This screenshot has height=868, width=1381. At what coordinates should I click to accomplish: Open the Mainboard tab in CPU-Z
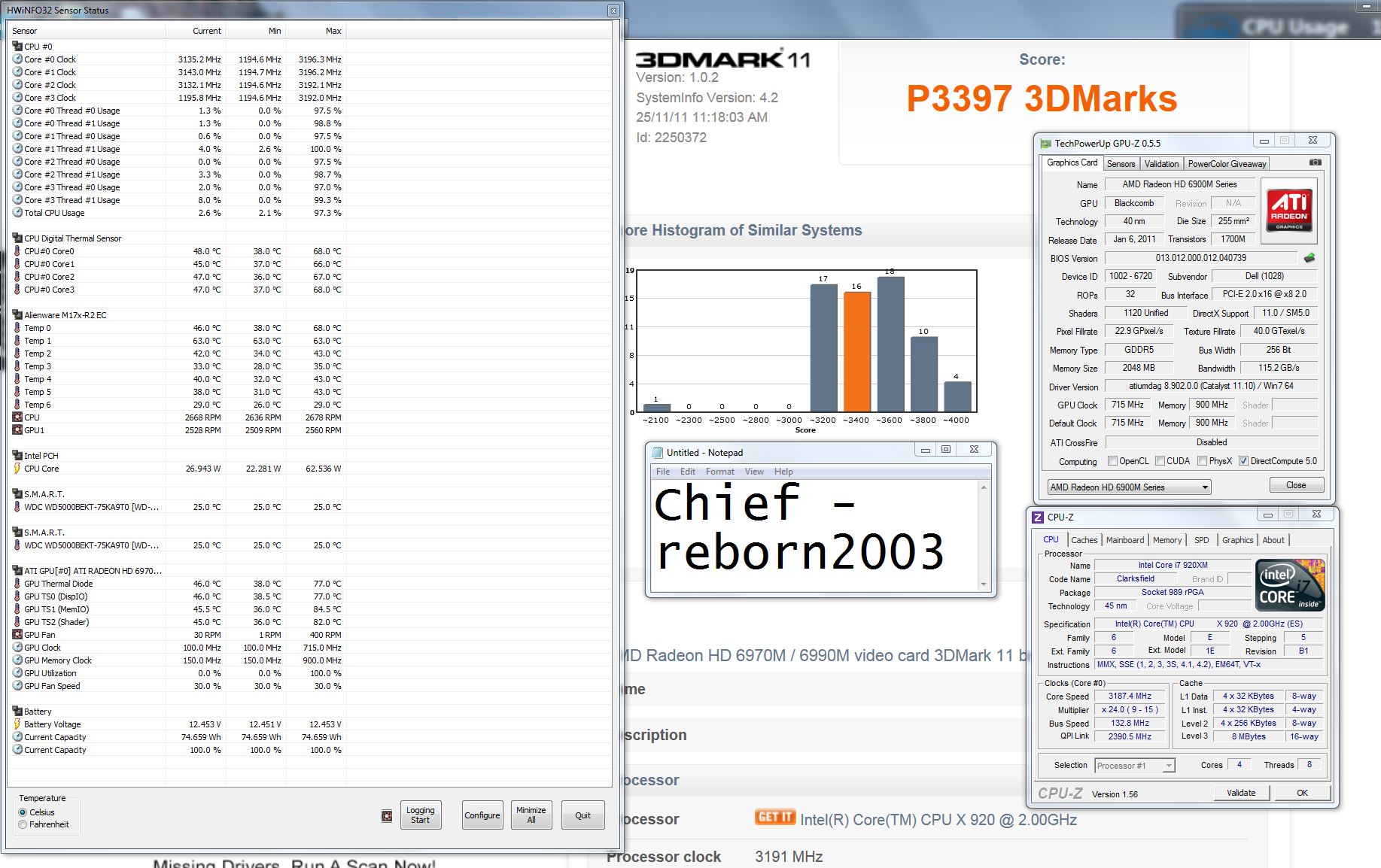pyautogui.click(x=1125, y=540)
